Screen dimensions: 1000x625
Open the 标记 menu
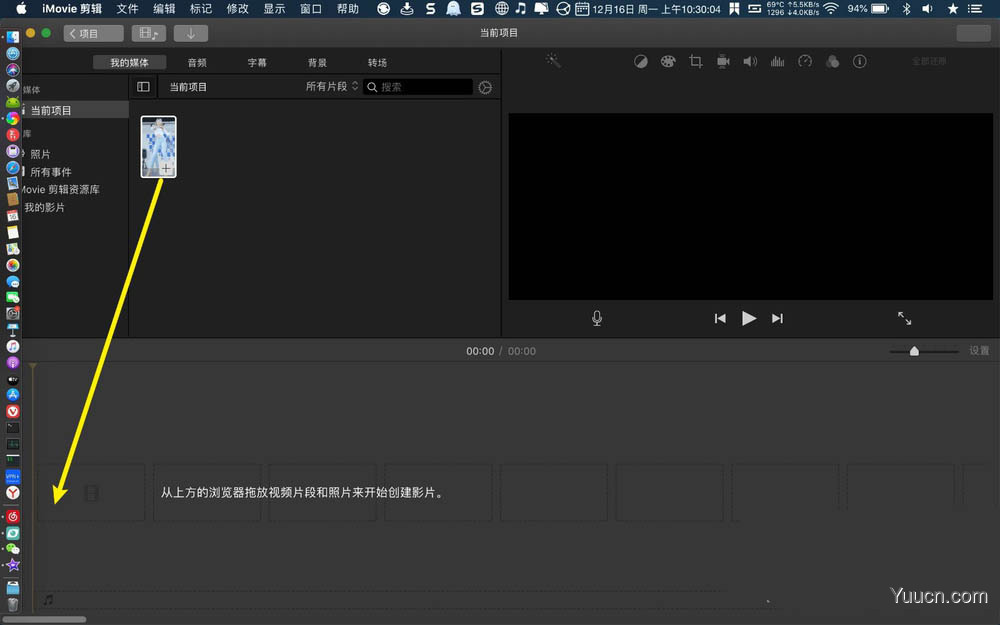click(x=201, y=8)
